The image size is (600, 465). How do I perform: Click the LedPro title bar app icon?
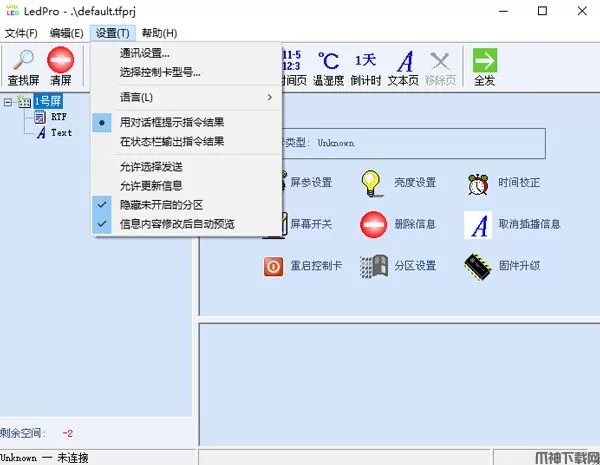(12, 11)
